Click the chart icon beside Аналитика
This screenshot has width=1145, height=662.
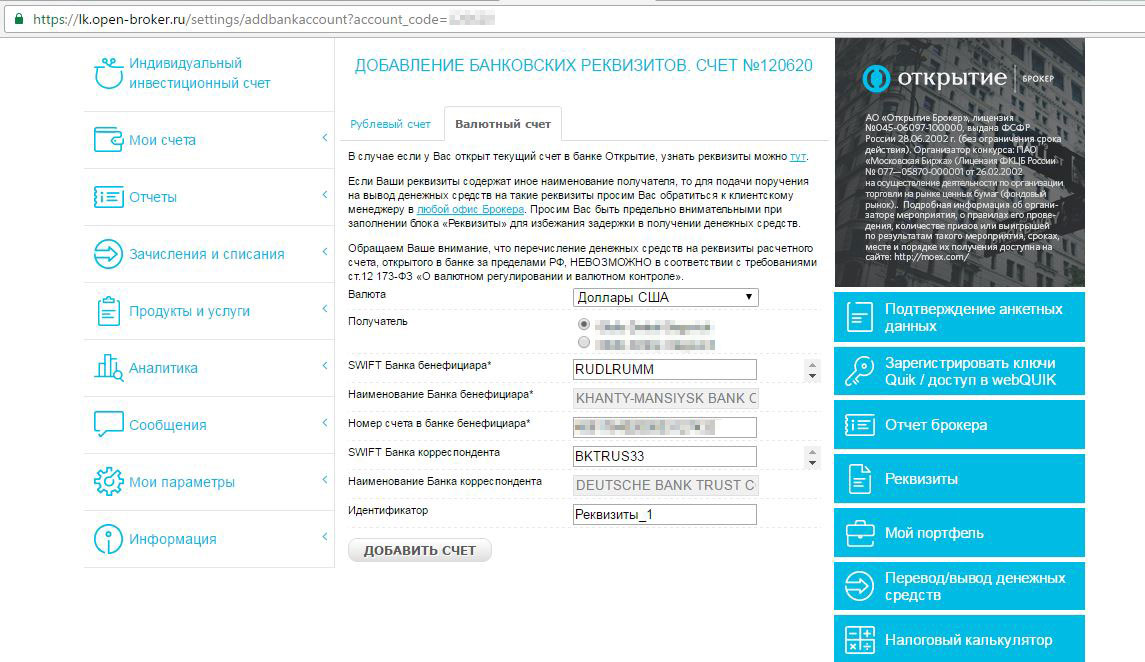coord(109,367)
